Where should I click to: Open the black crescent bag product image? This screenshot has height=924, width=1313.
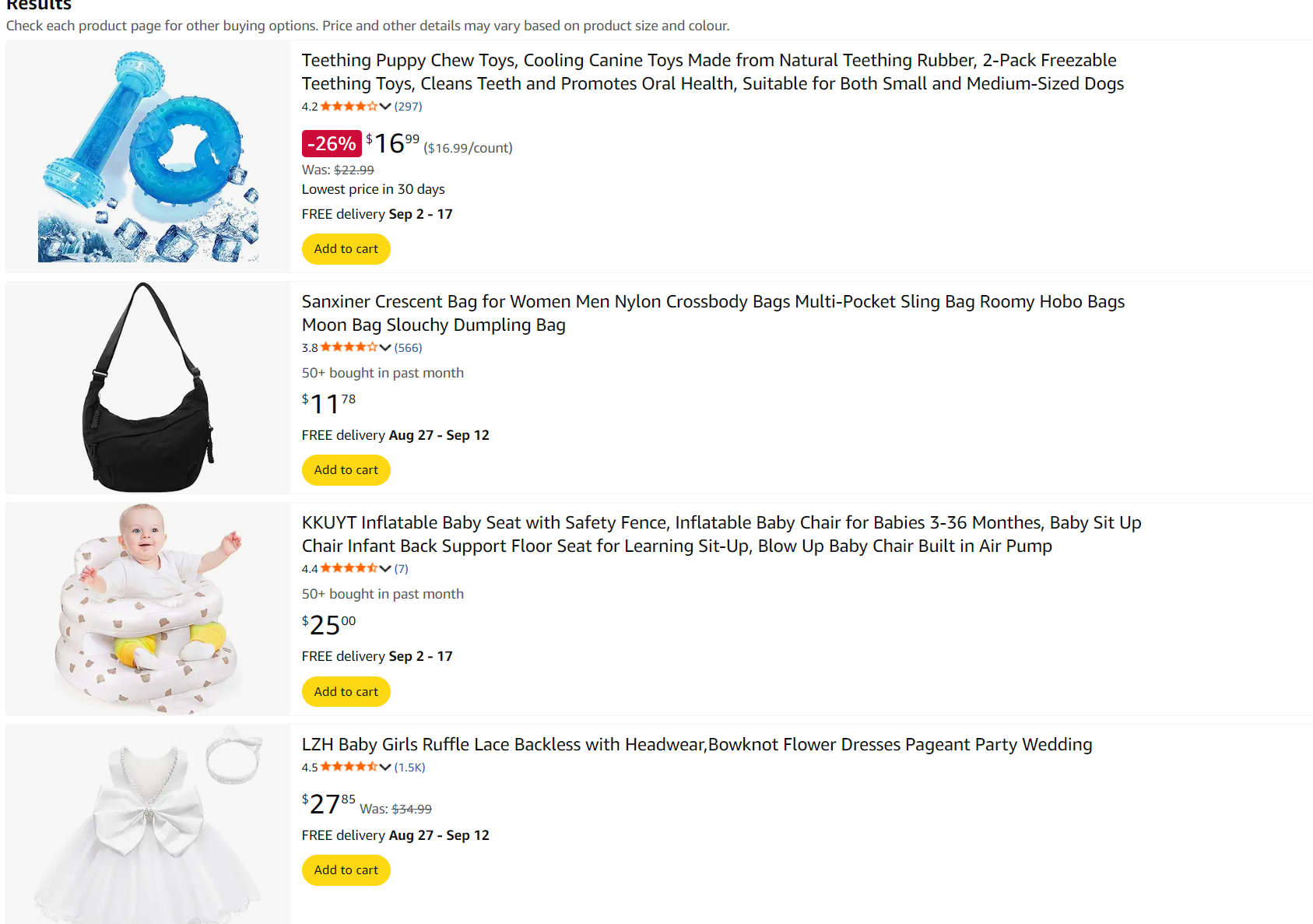click(x=148, y=387)
